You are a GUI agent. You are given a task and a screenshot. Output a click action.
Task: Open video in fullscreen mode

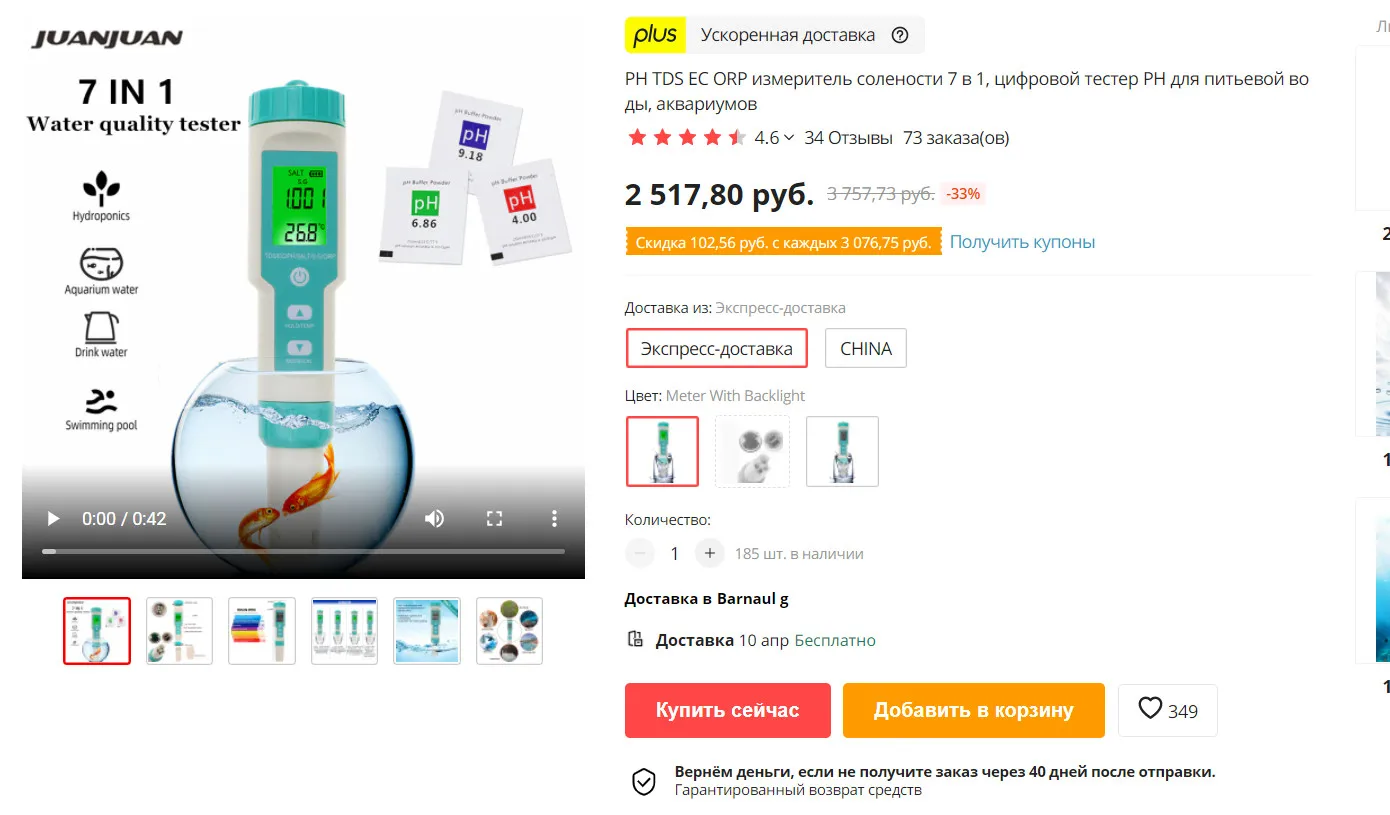click(x=494, y=519)
